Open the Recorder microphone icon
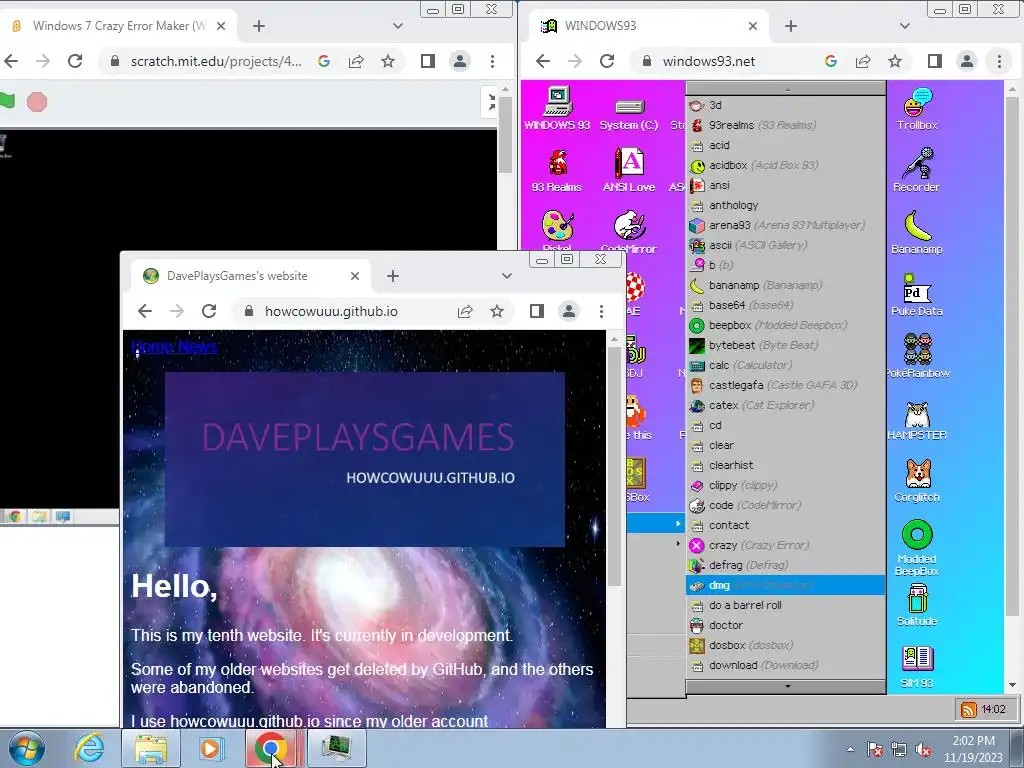The width and height of the screenshot is (1024, 768). tap(917, 170)
